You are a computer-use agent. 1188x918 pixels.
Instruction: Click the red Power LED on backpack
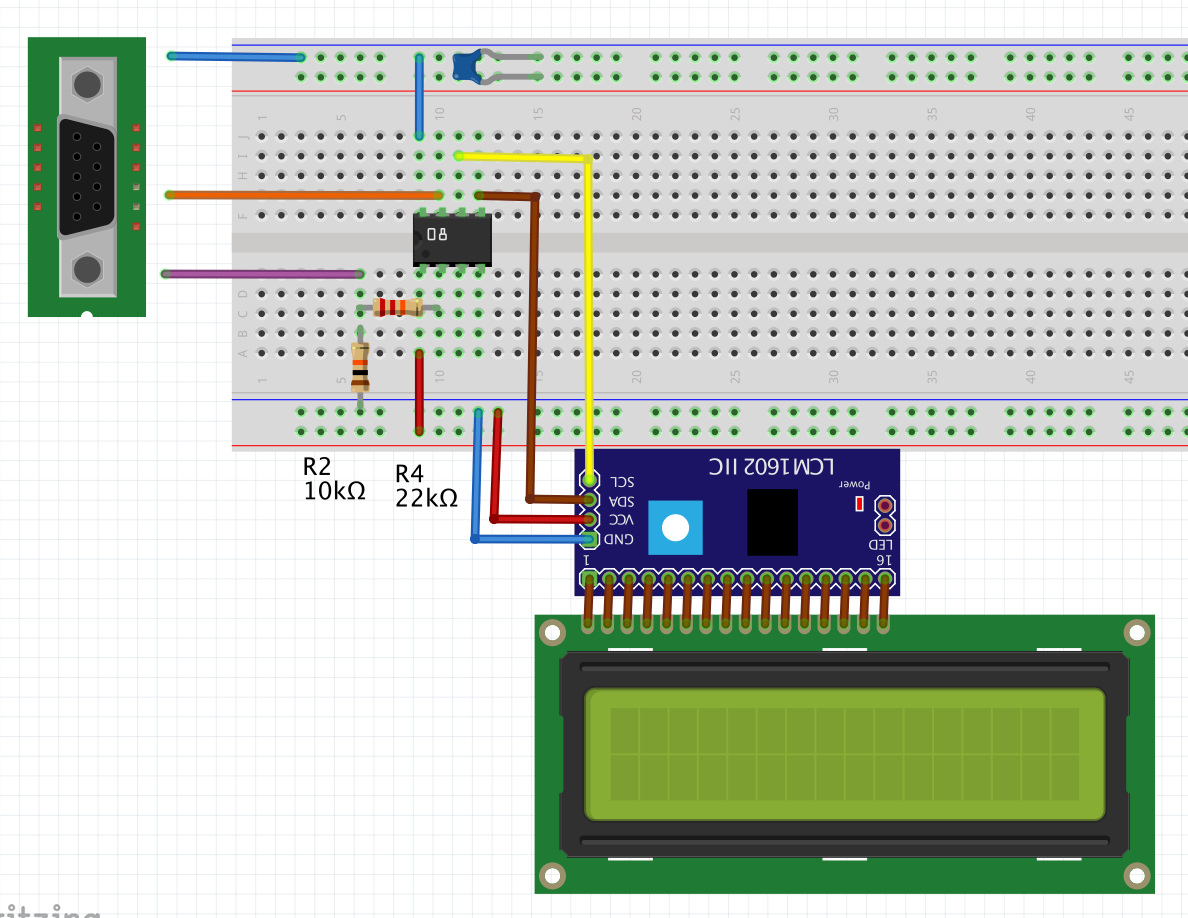[859, 504]
